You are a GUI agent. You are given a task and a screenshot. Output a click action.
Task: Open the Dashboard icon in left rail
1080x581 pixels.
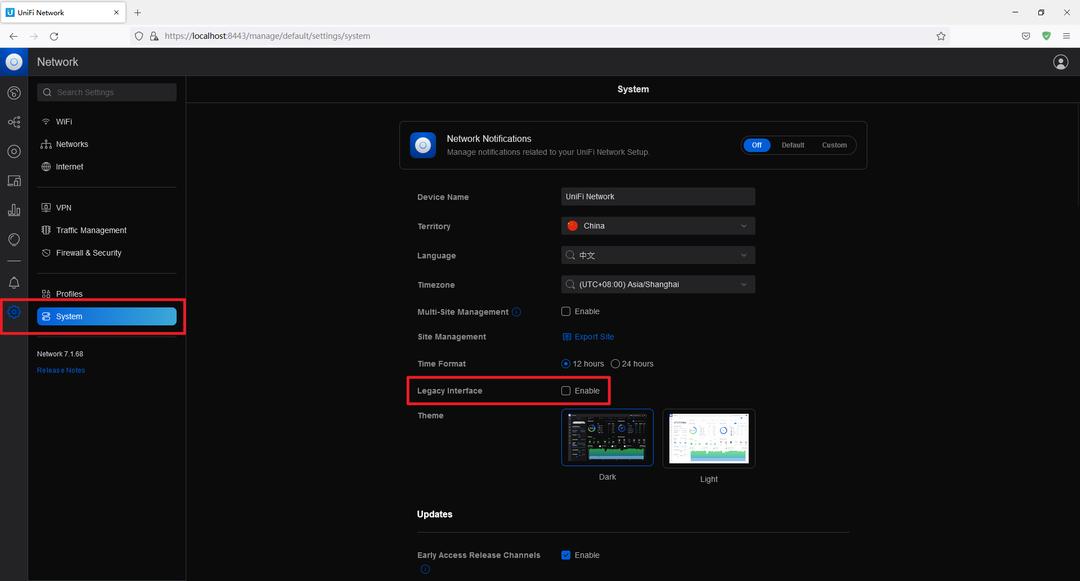pos(14,93)
